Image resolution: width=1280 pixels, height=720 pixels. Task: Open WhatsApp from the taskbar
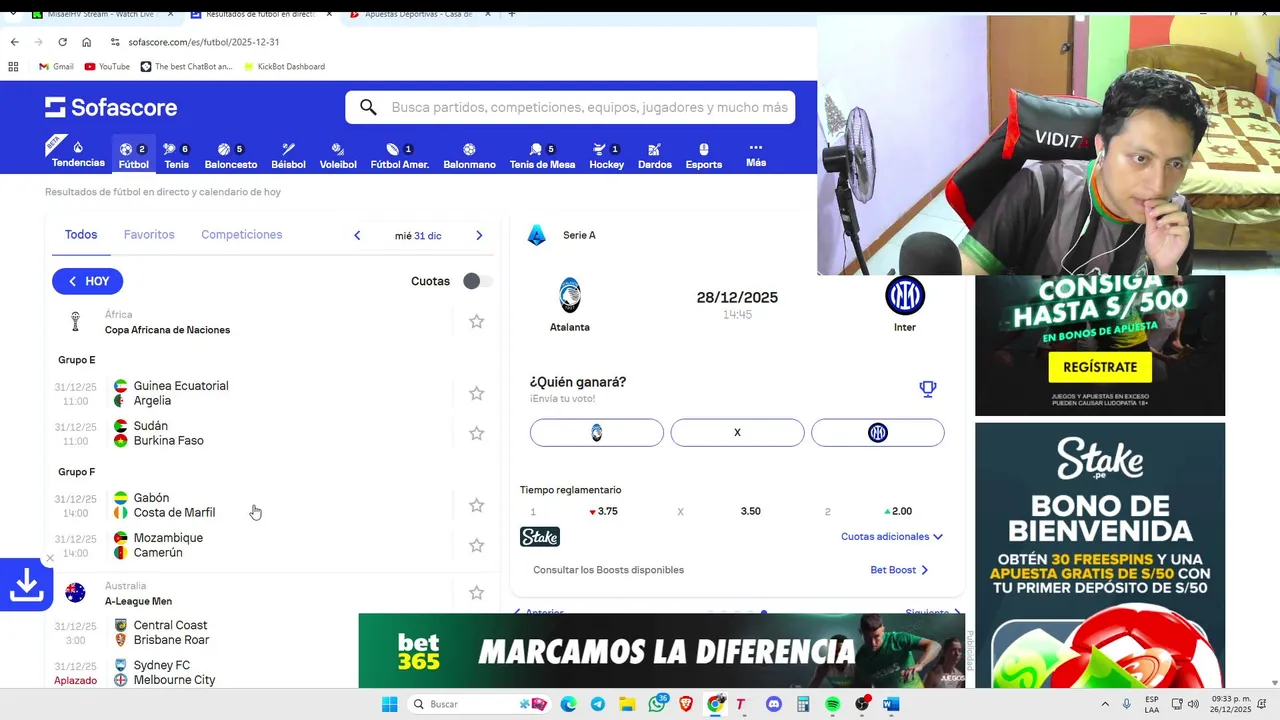point(656,704)
